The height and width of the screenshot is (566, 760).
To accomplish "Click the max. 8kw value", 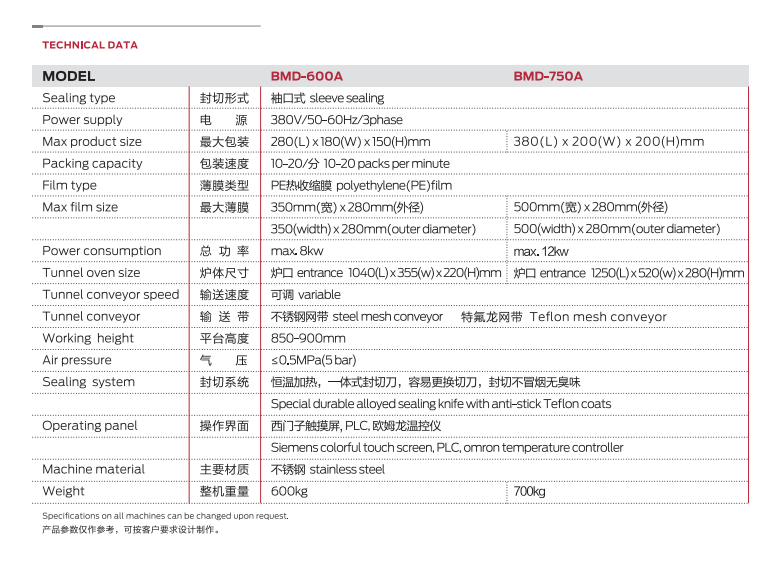I will pos(297,251).
